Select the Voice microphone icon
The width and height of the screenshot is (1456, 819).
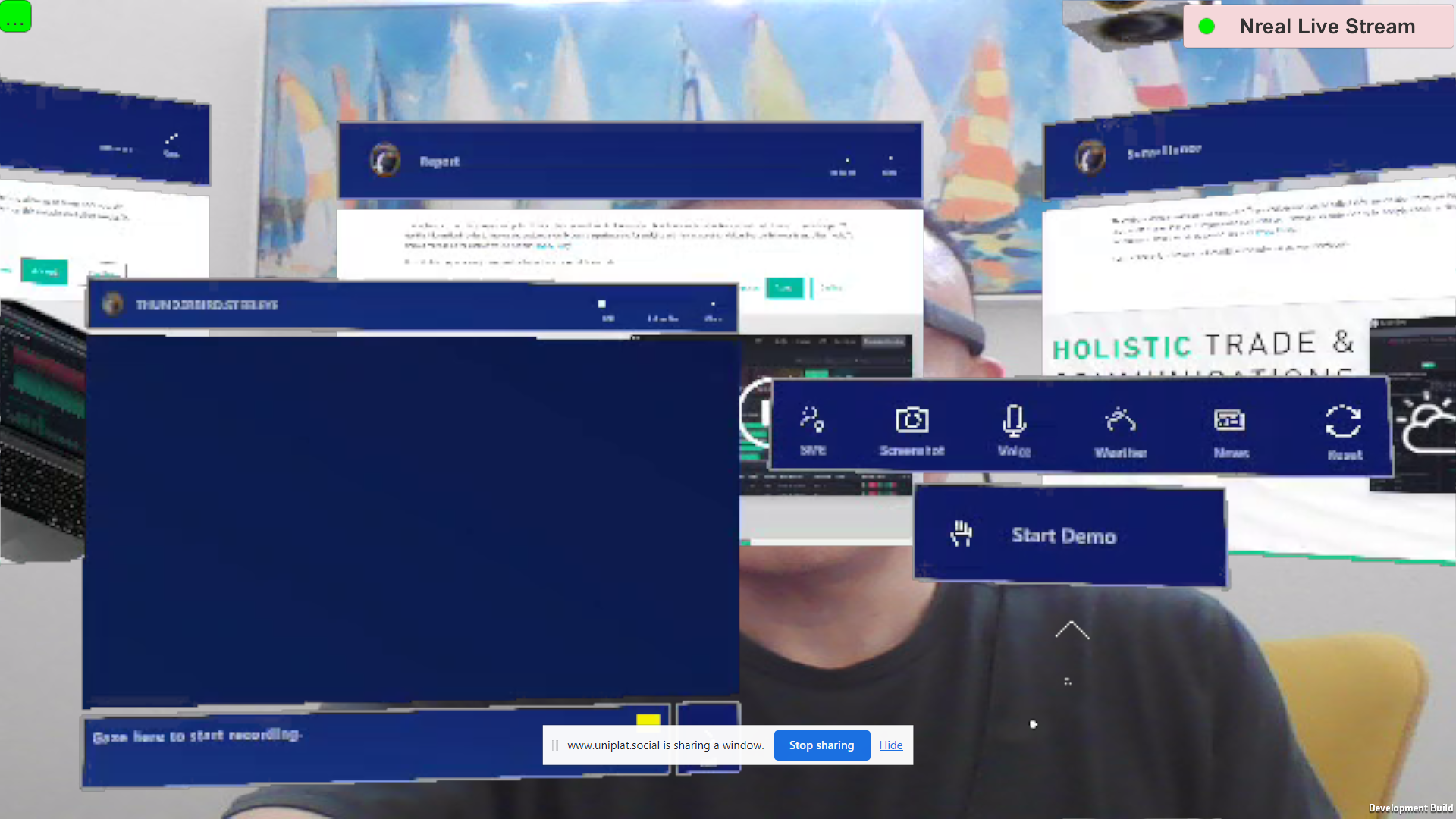click(1014, 419)
